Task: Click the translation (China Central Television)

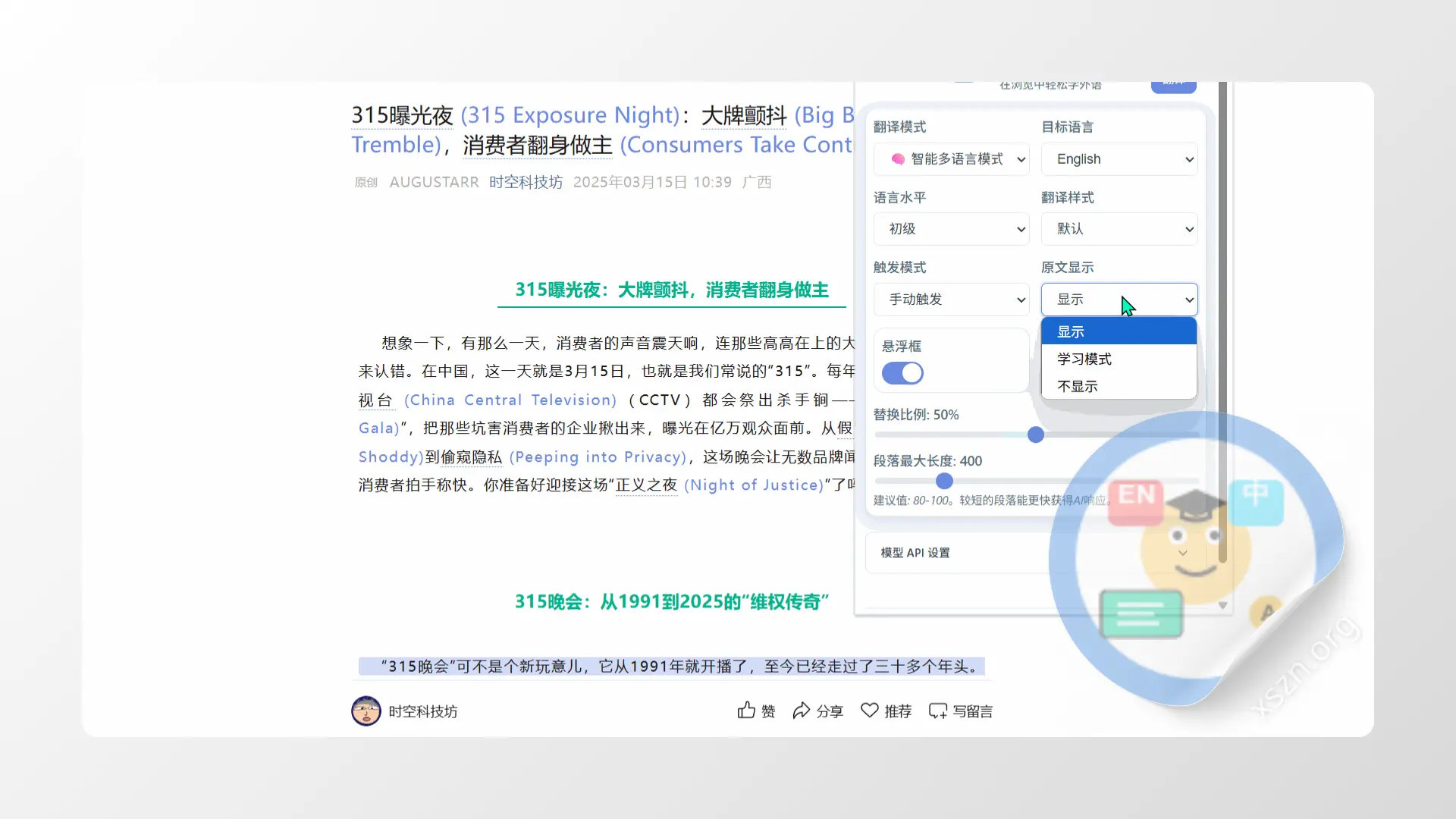Action: pyautogui.click(x=510, y=400)
